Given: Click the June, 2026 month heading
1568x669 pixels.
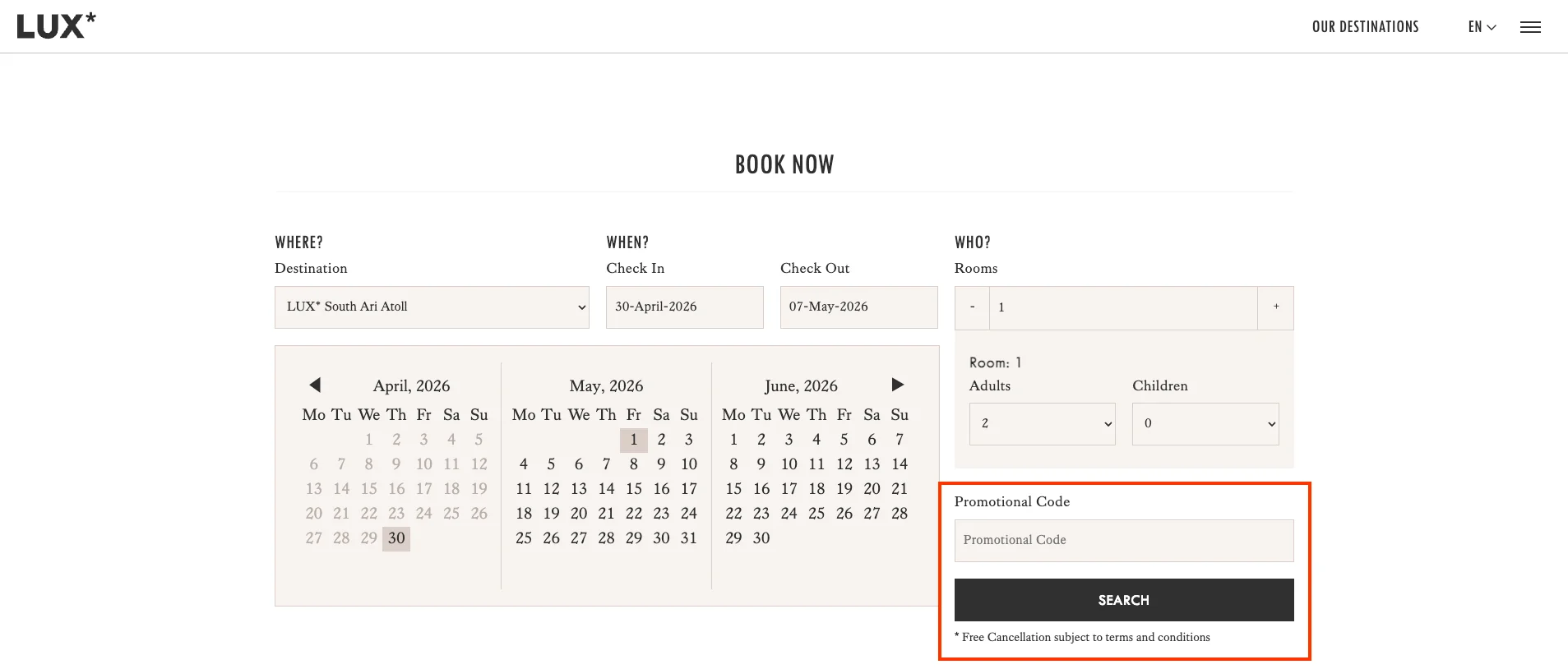Looking at the screenshot, I should tap(801, 386).
